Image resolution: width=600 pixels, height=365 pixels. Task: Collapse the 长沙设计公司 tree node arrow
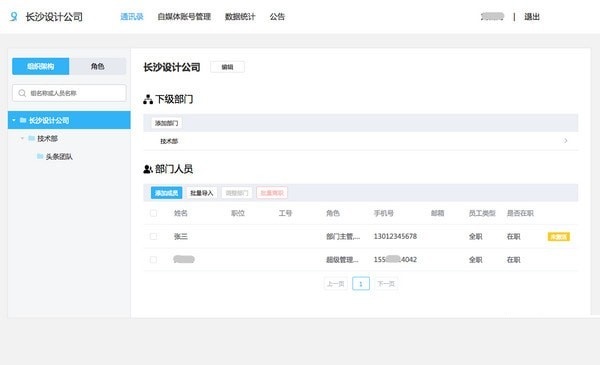(x=14, y=120)
